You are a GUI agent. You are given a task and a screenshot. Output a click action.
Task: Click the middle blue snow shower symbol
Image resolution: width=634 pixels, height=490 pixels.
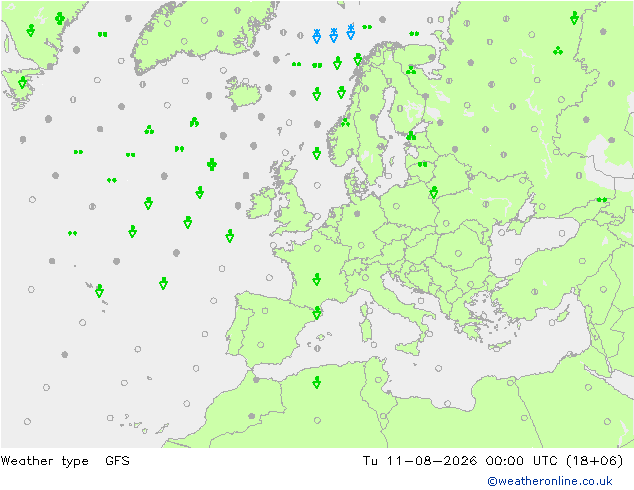[334, 36]
